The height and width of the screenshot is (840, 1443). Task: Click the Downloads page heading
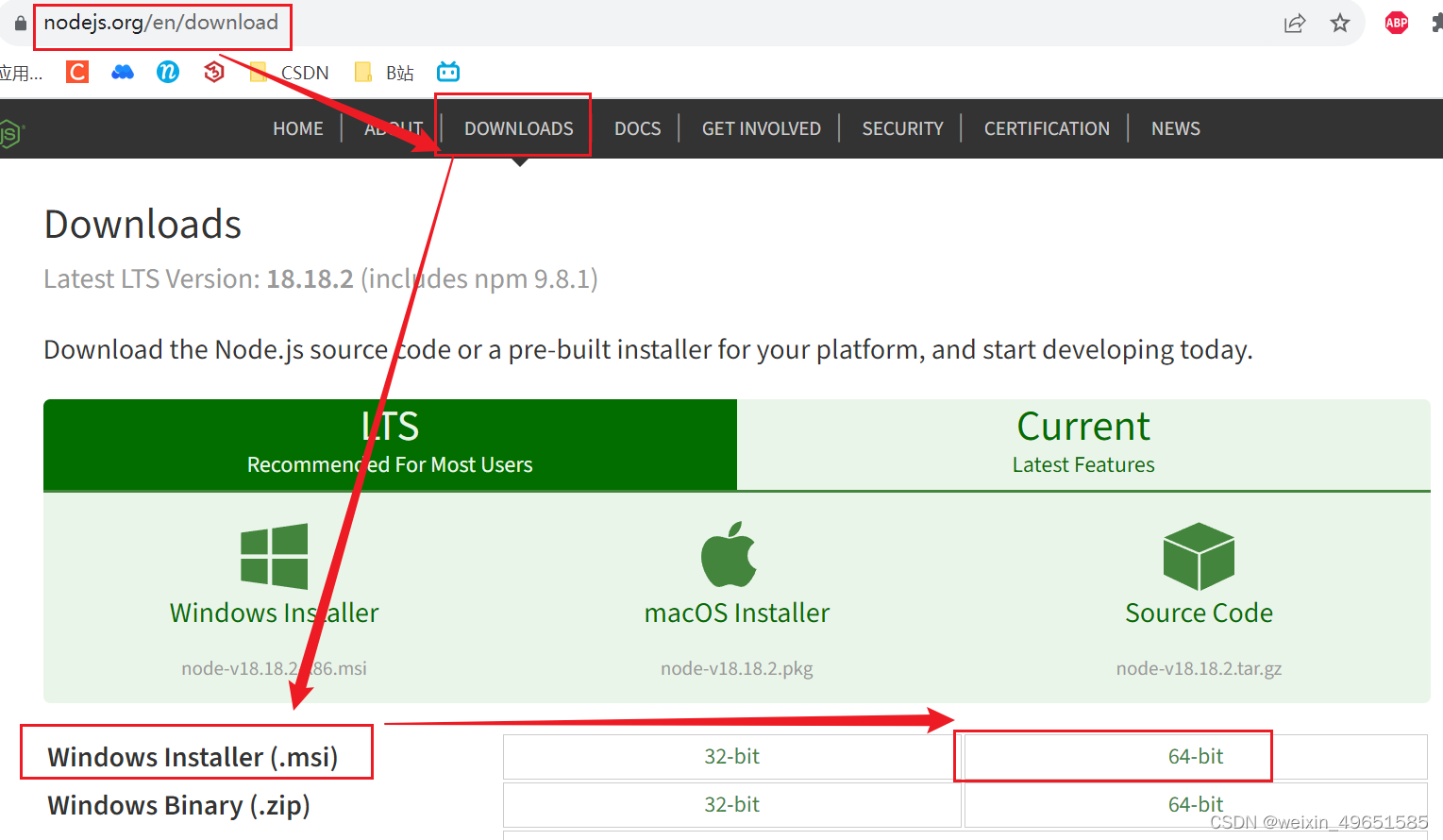tap(143, 225)
